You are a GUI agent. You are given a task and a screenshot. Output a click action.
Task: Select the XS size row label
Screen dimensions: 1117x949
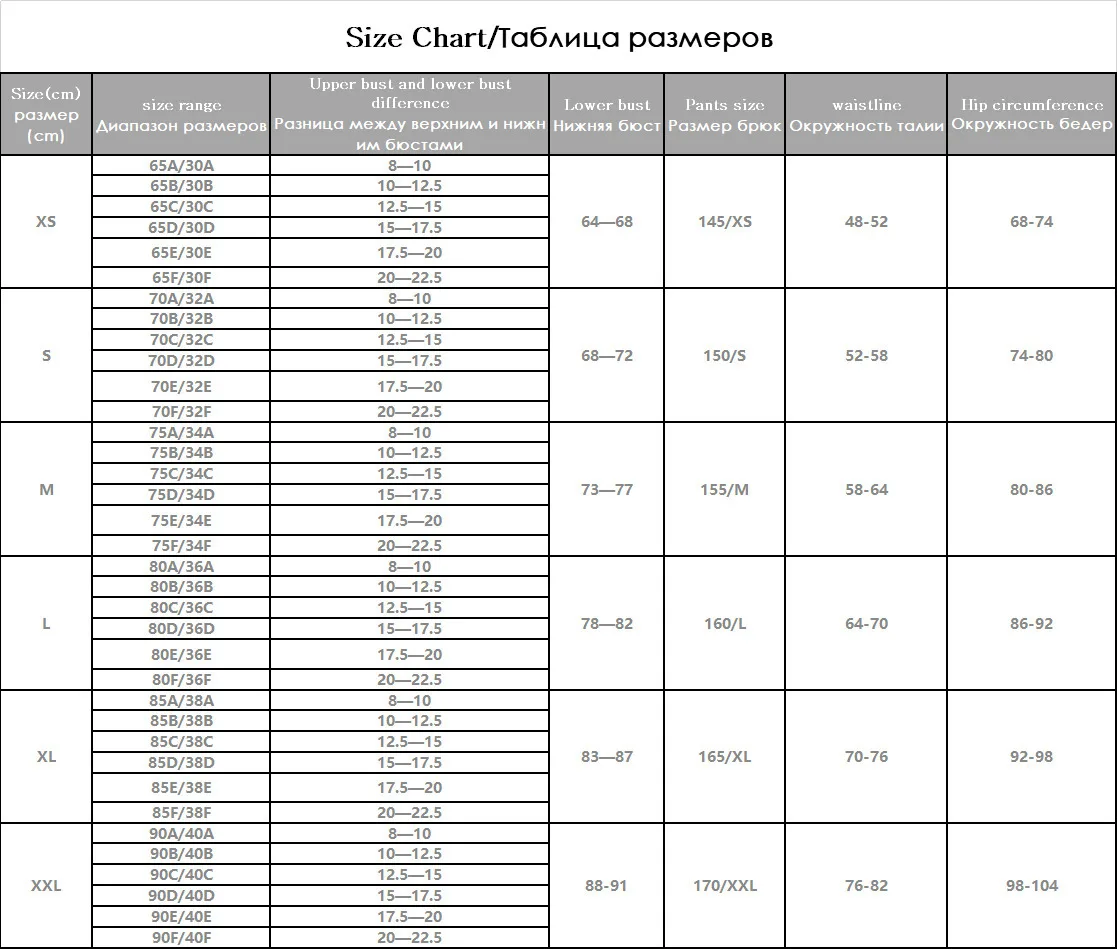pos(46,222)
